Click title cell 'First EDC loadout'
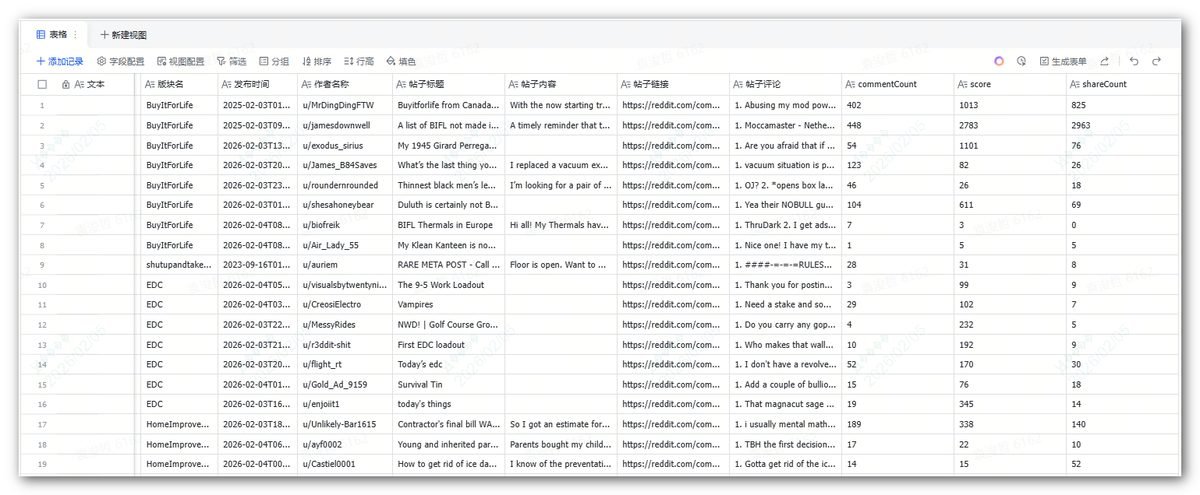 pos(449,344)
